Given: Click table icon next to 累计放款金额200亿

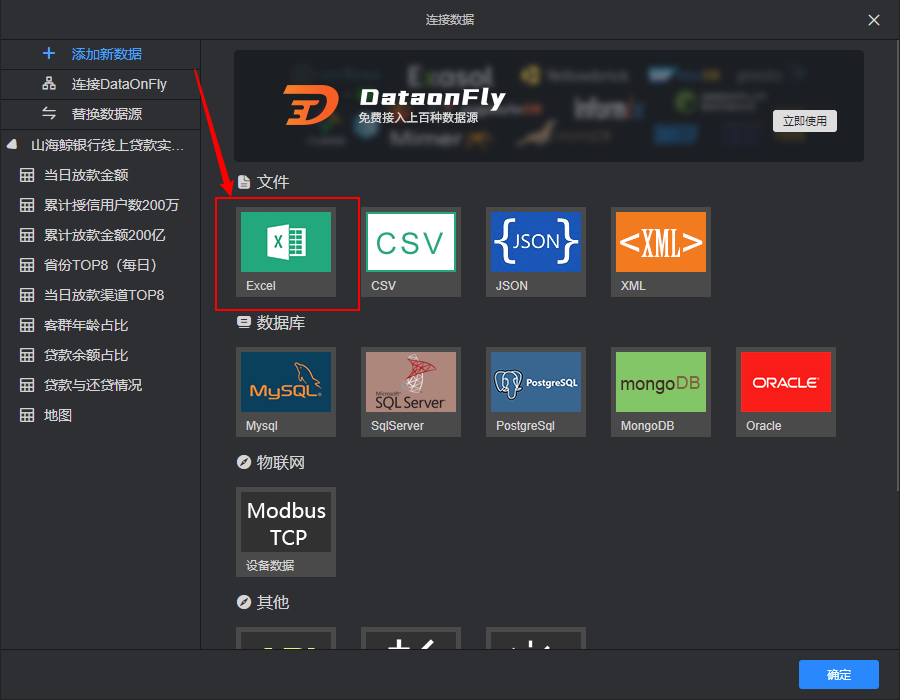Looking at the screenshot, I should point(27,235).
